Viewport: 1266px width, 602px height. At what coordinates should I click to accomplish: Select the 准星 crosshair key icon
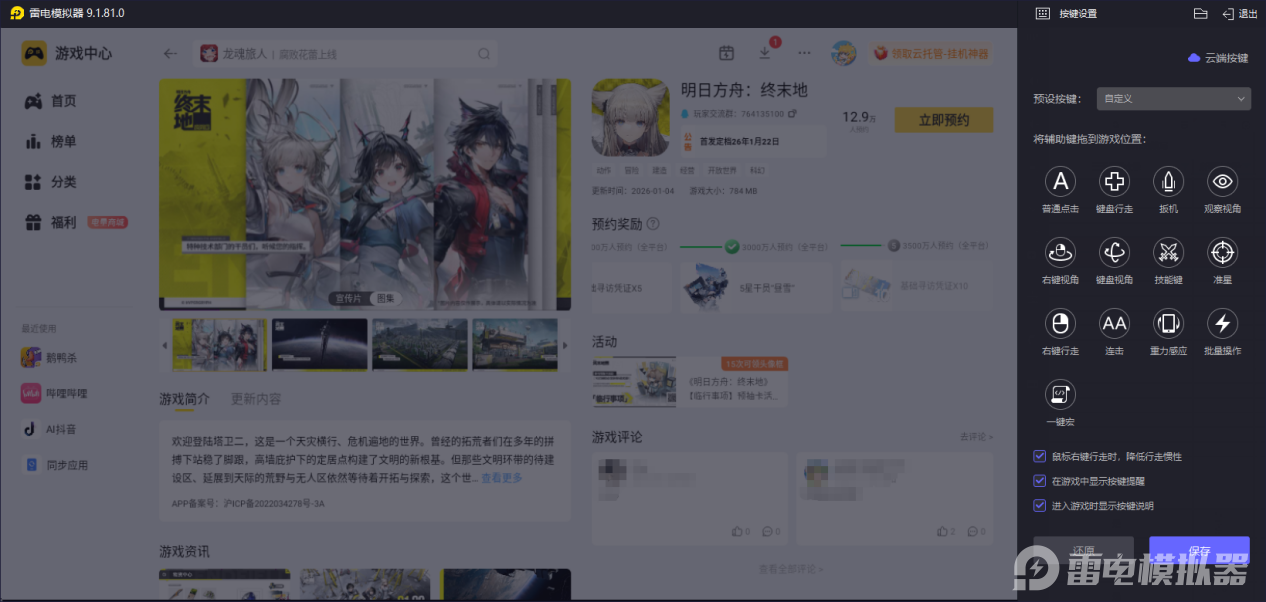coord(1222,252)
